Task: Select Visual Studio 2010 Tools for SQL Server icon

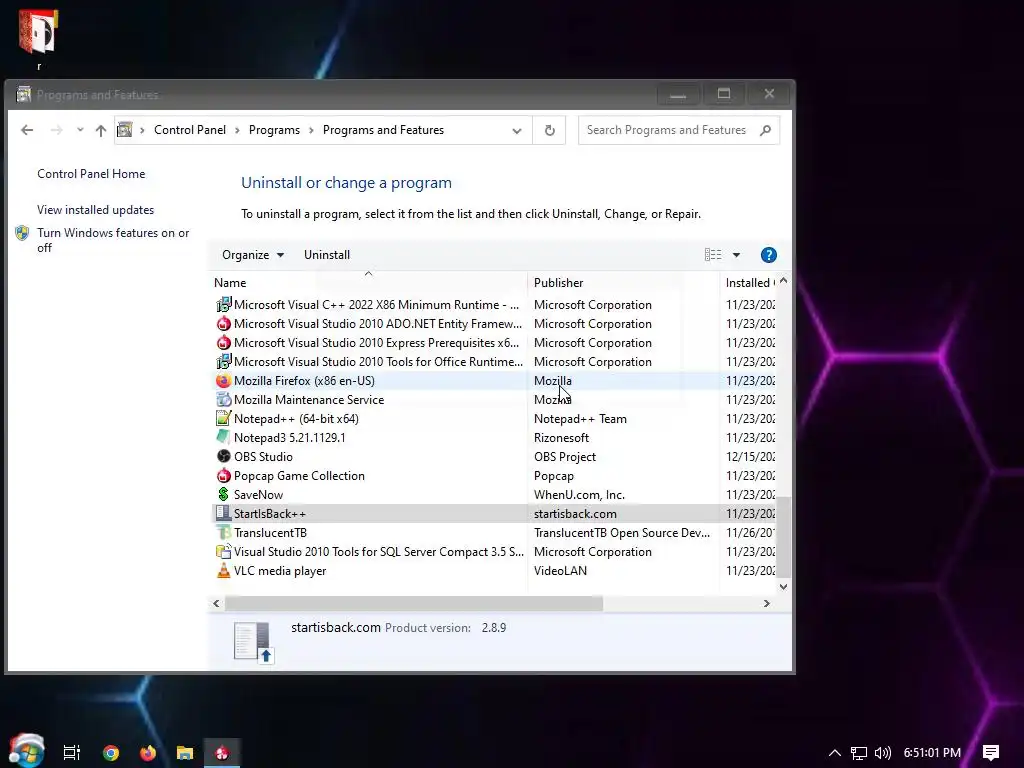Action: pos(223,551)
